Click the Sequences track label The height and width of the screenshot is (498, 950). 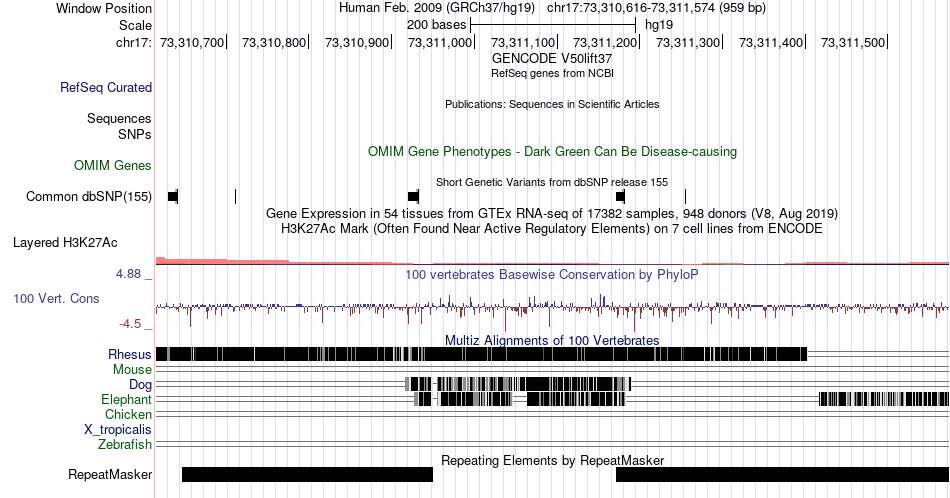119,118
